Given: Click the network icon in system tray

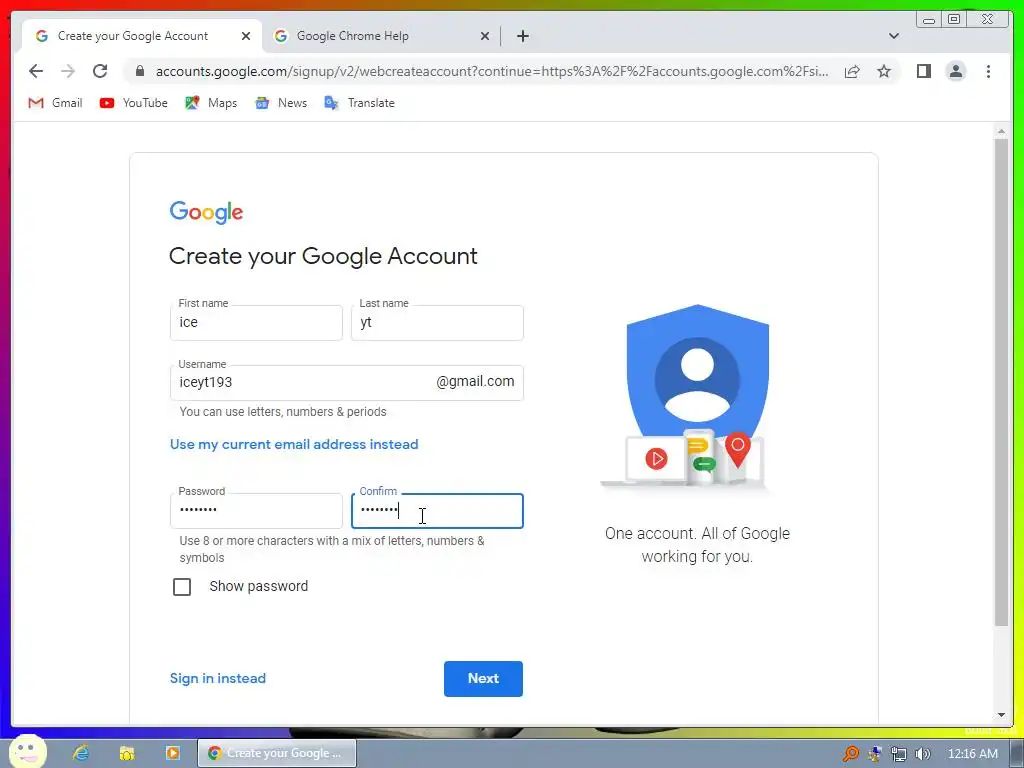Looking at the screenshot, I should pos(899,754).
